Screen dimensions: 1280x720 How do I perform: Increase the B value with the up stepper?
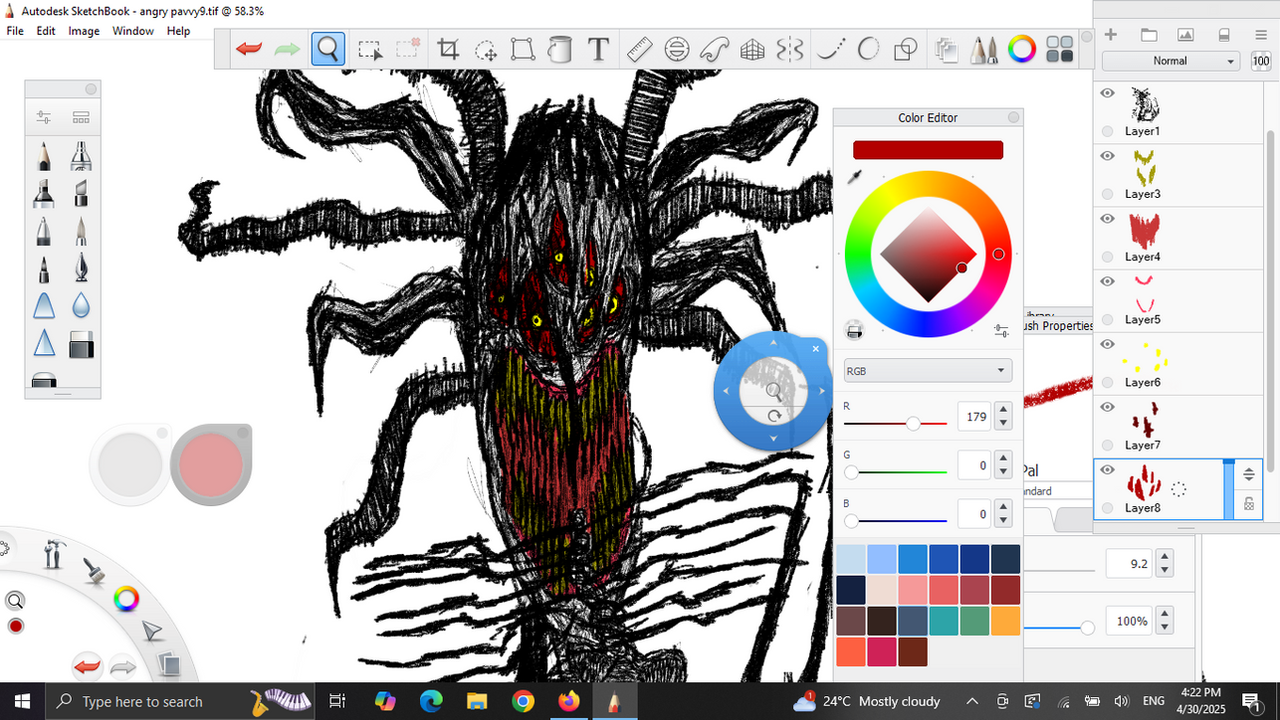[1003, 508]
